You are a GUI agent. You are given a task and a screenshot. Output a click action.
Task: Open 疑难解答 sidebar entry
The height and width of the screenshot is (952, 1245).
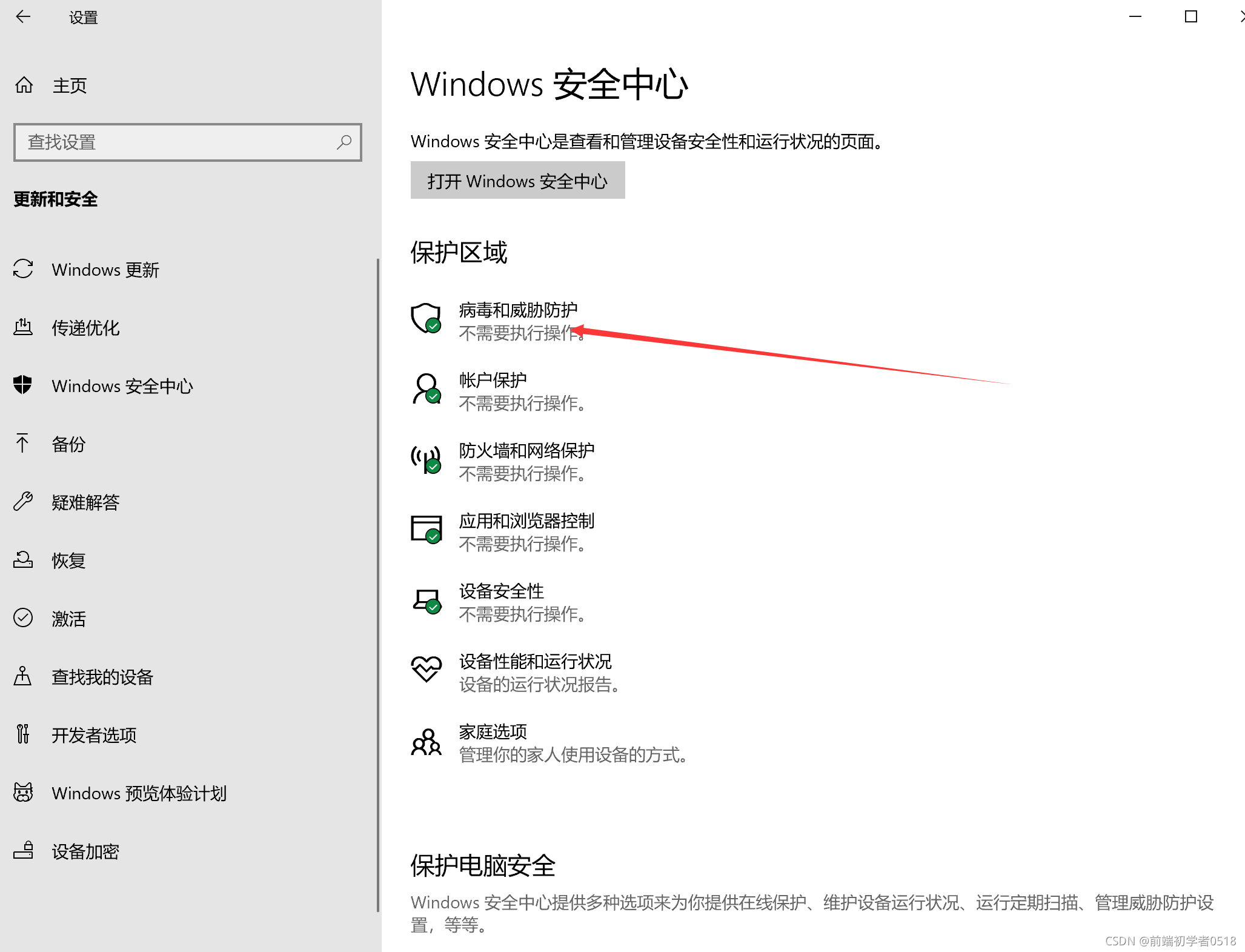click(85, 502)
